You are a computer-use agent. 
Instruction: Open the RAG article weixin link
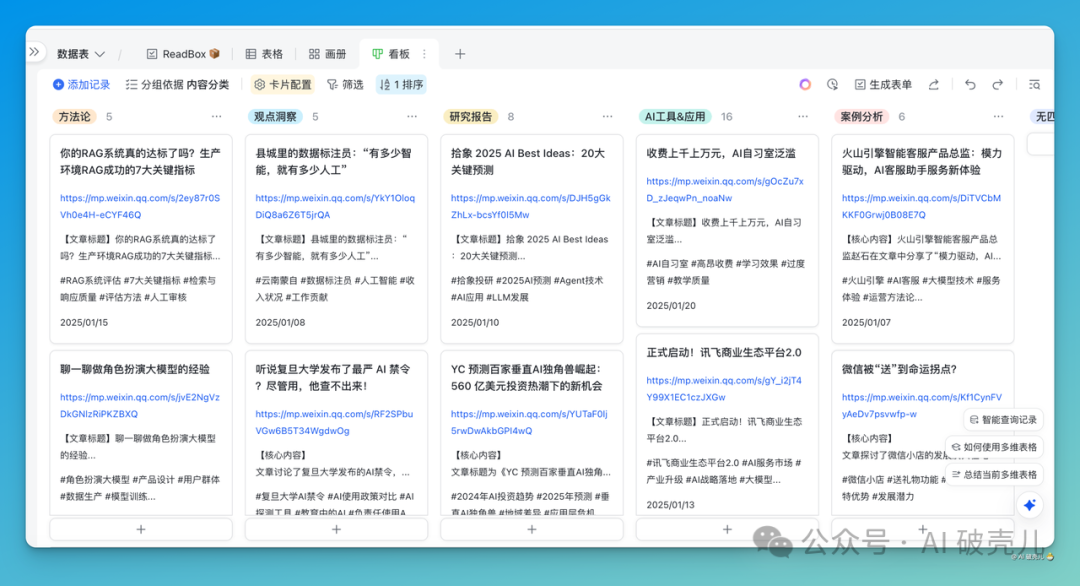pyautogui.click(x=139, y=206)
